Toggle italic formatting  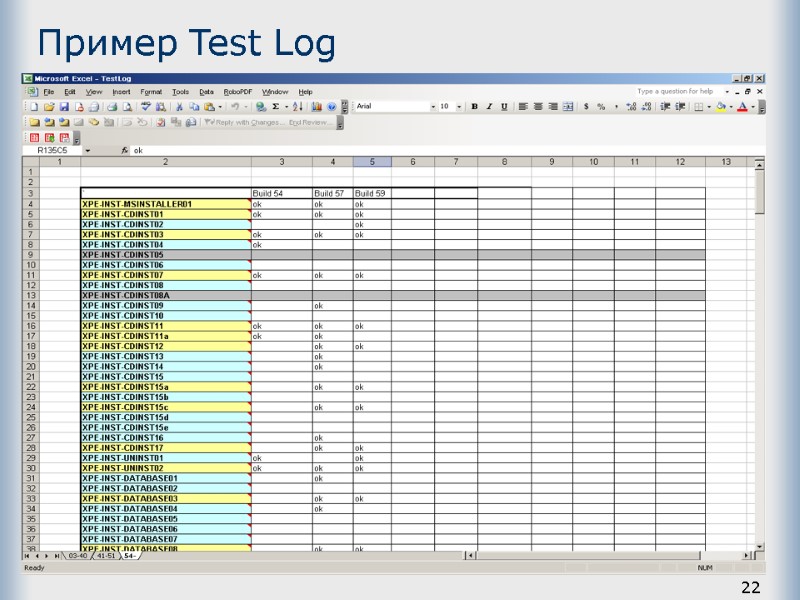489,105
